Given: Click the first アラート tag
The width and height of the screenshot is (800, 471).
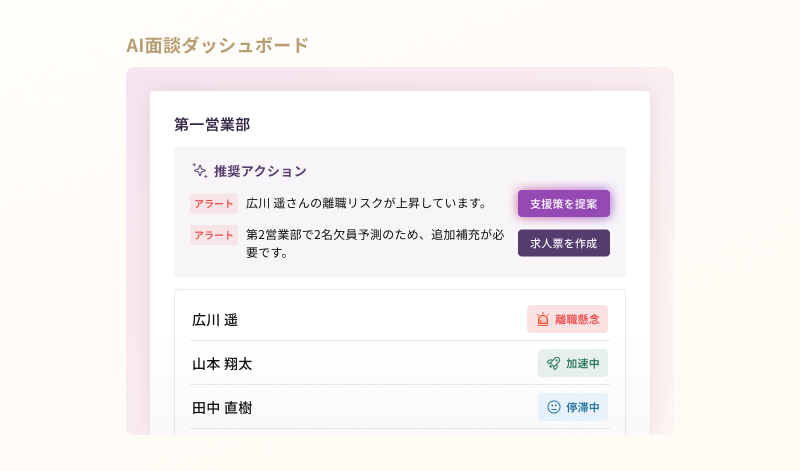Looking at the screenshot, I should point(214,204).
